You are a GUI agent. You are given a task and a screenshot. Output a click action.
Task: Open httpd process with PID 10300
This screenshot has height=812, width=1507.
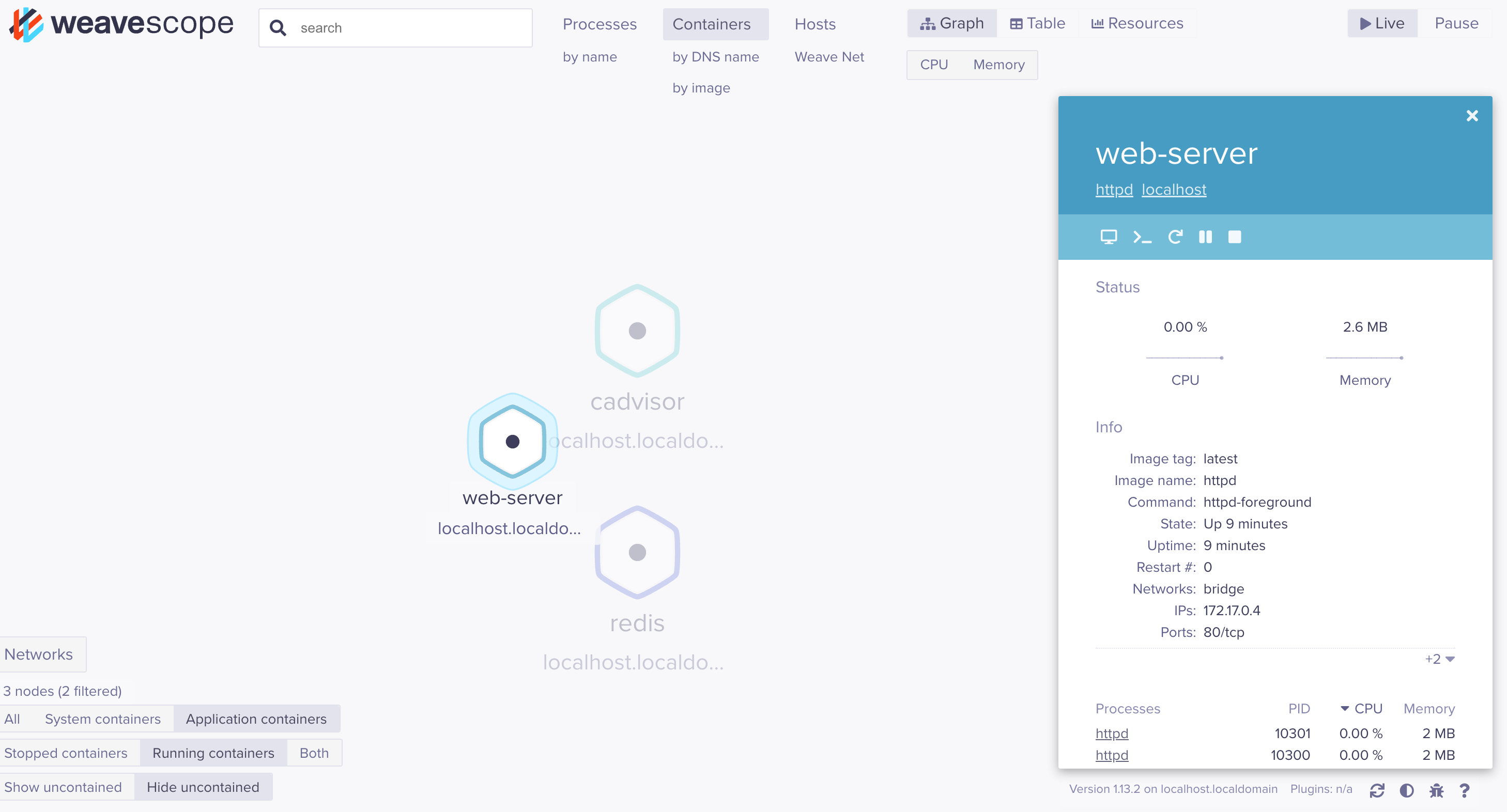pyautogui.click(x=1112, y=755)
